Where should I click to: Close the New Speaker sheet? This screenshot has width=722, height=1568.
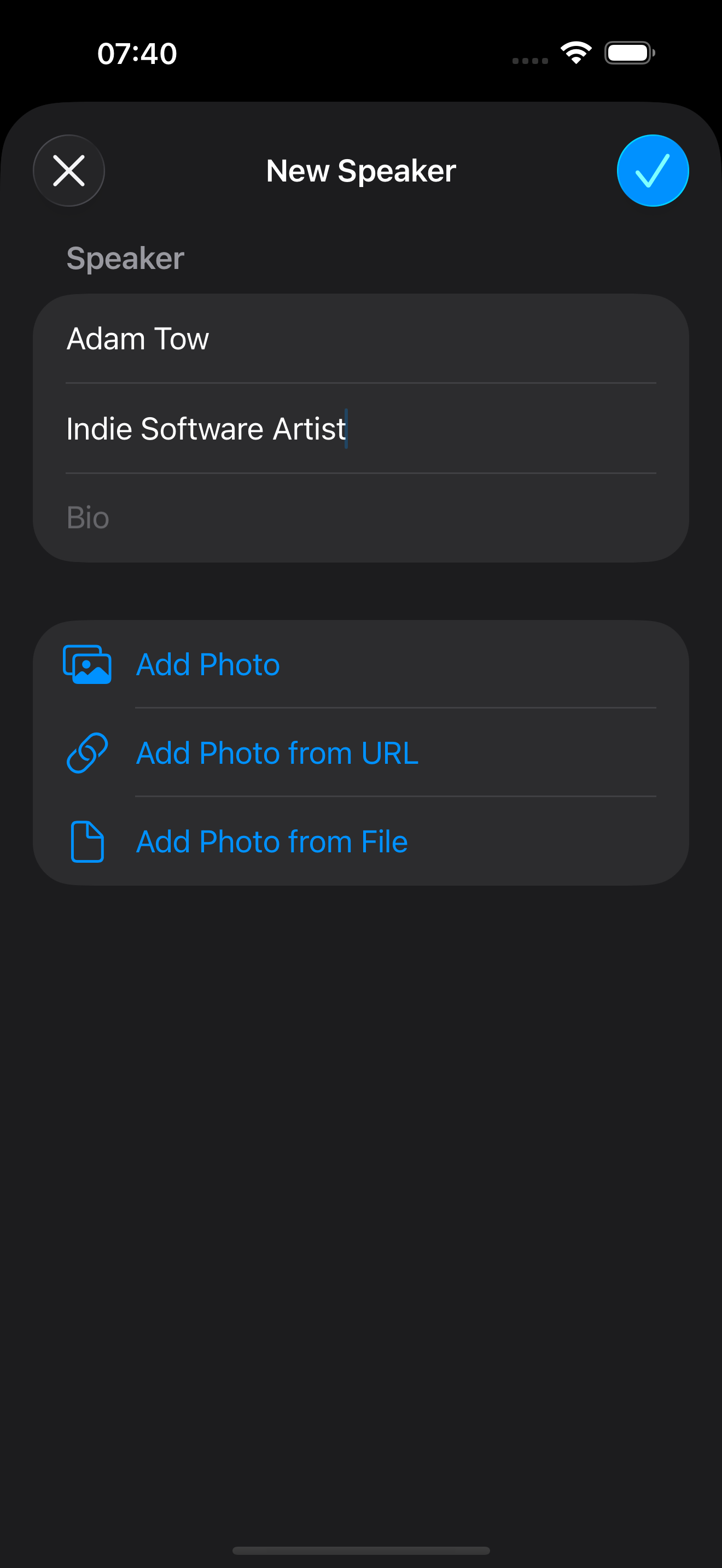pos(69,171)
